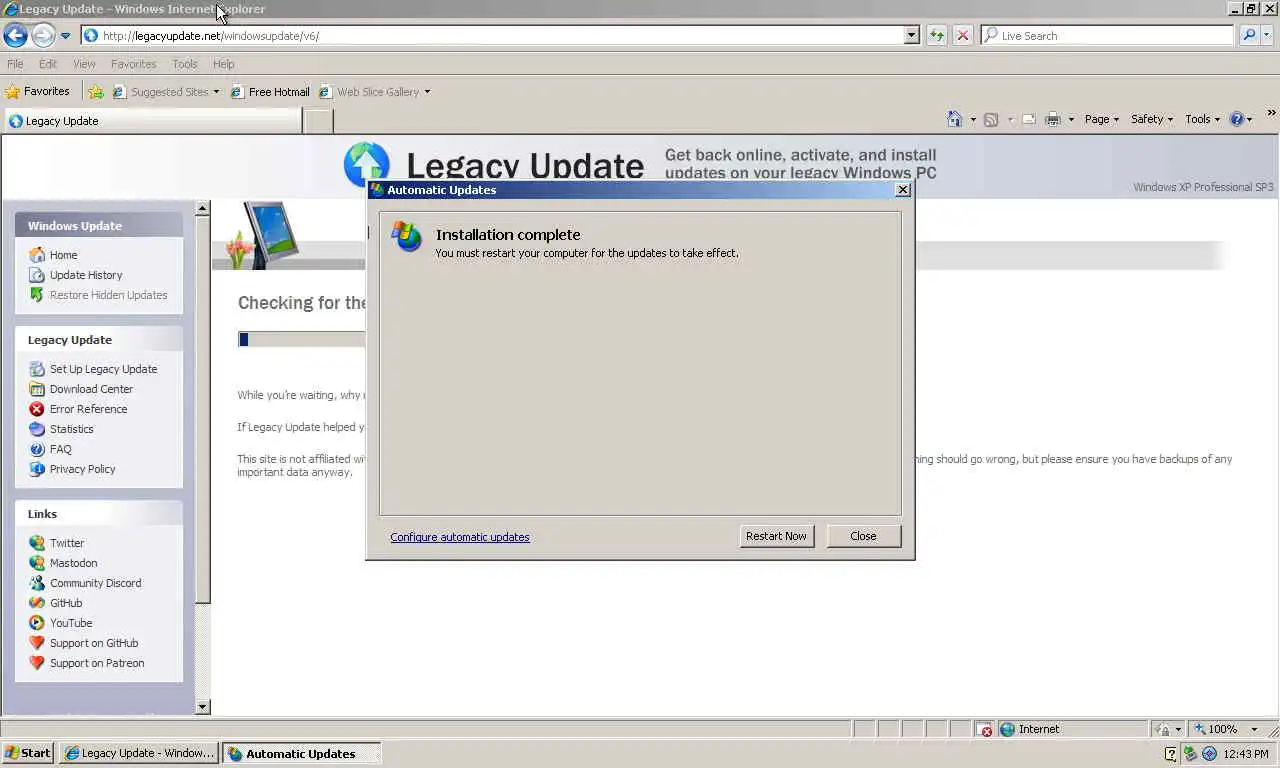This screenshot has width=1280, height=768.
Task: Click the Close button in the updates dialog
Action: [x=863, y=536]
